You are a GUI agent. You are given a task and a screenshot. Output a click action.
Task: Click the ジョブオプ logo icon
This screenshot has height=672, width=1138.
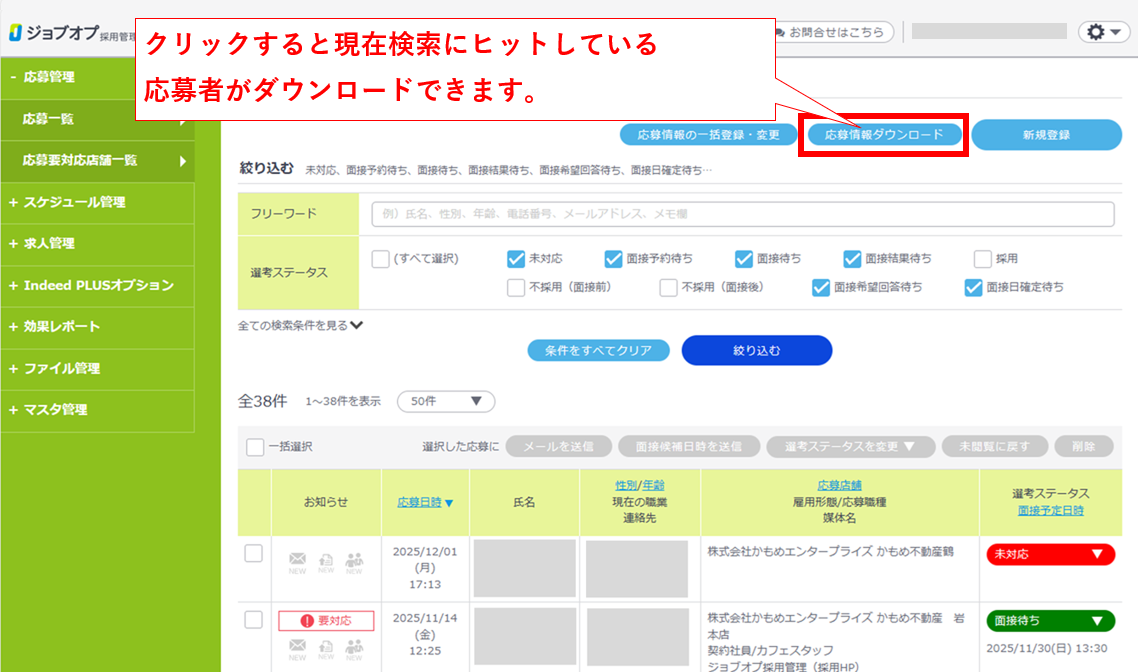click(15, 33)
